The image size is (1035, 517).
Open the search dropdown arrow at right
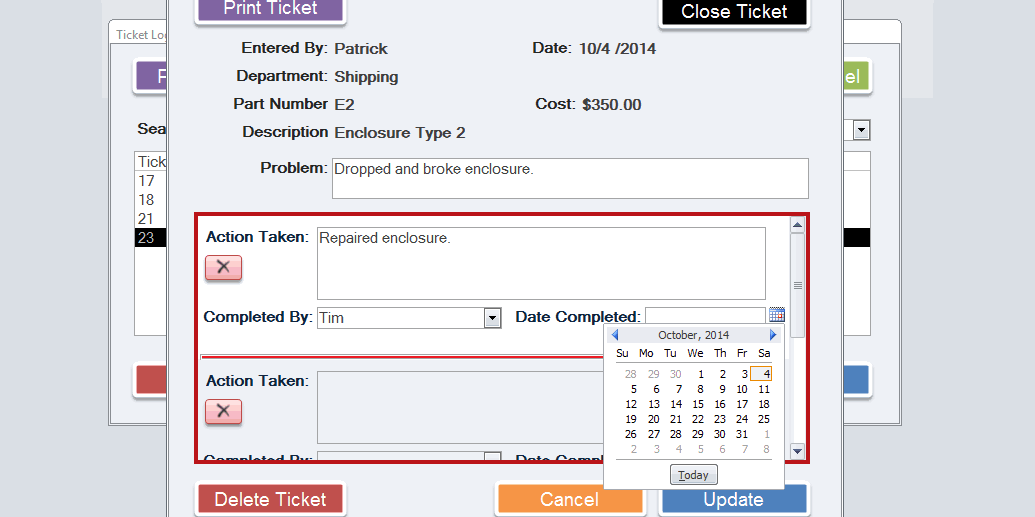(x=861, y=130)
